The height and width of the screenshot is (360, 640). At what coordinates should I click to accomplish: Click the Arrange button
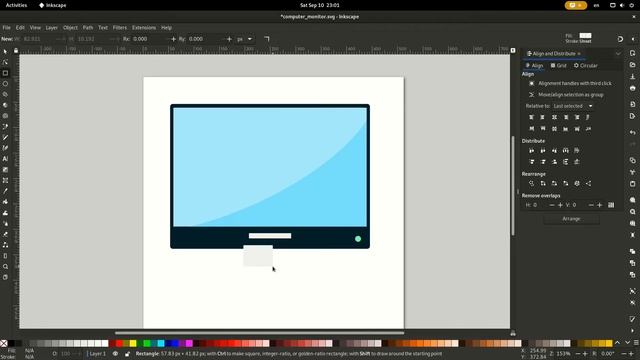(x=571, y=219)
